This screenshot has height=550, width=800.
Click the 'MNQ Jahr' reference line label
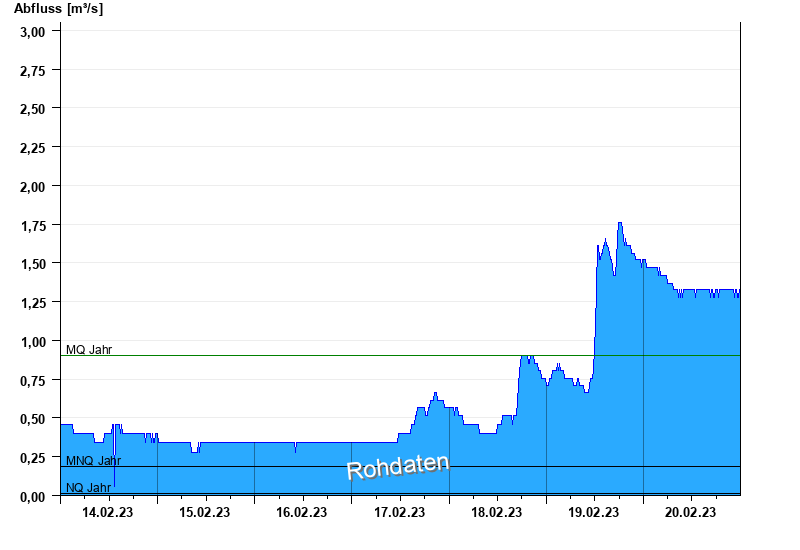[93, 461]
